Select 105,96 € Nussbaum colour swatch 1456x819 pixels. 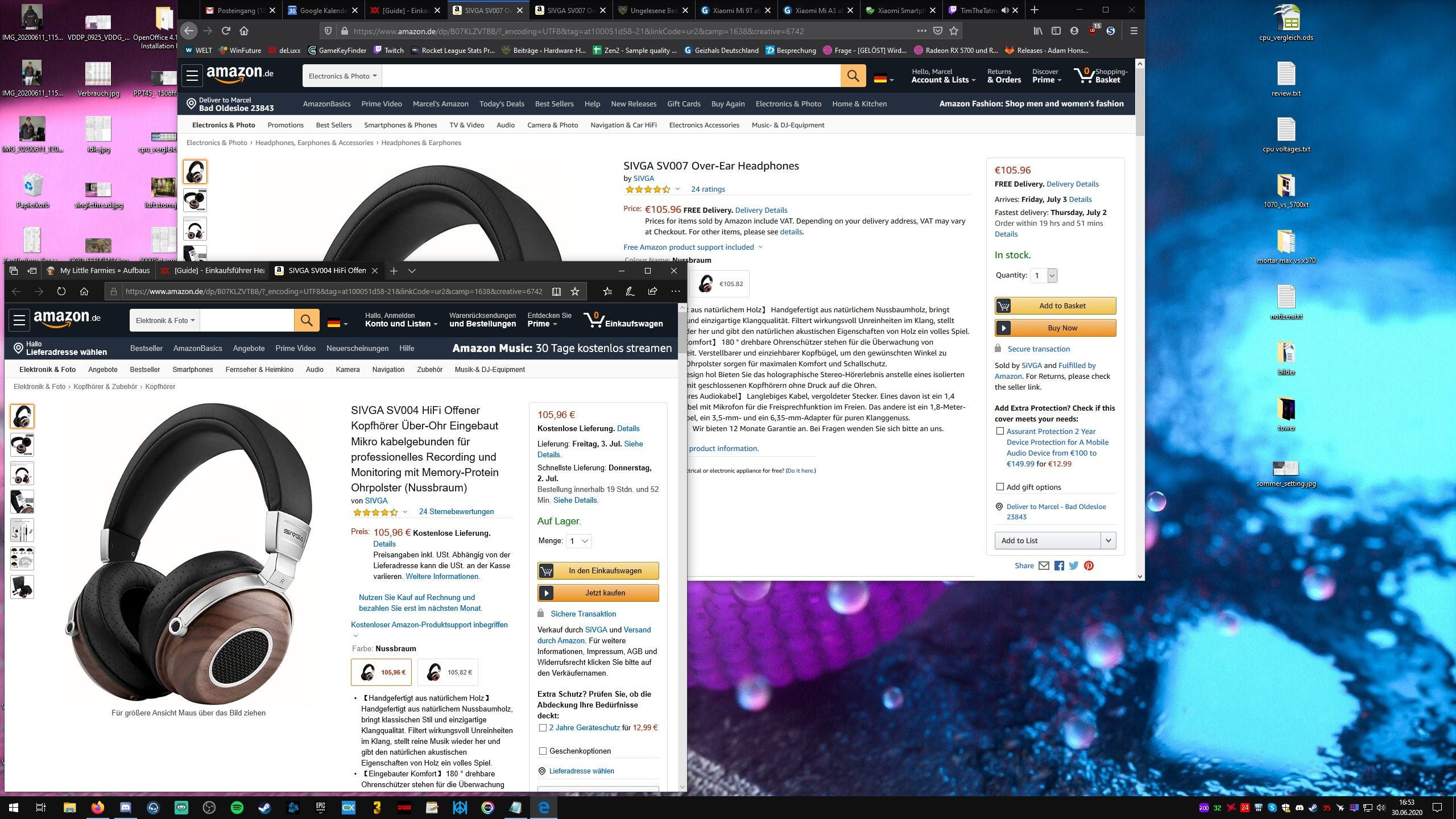pos(382,672)
